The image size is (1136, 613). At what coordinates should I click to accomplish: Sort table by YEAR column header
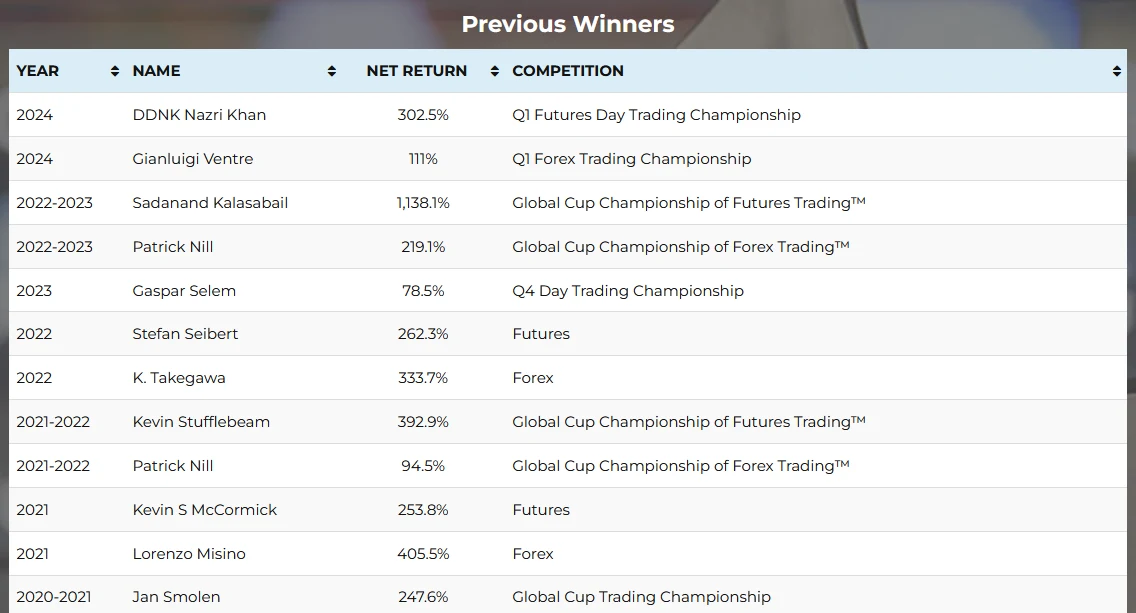coord(38,71)
